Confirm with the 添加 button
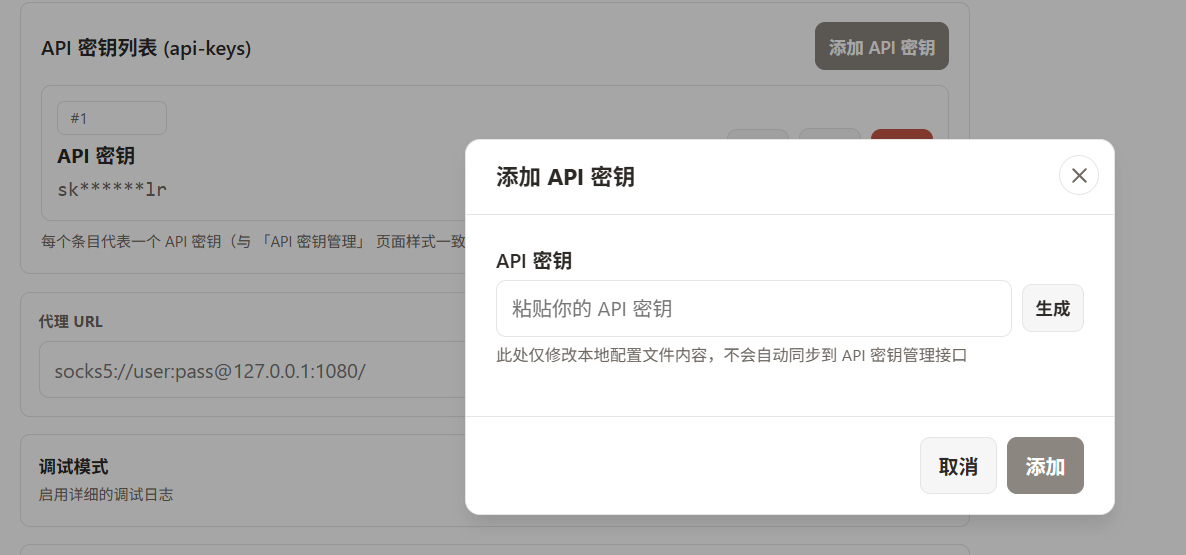1186x555 pixels. coord(1045,466)
